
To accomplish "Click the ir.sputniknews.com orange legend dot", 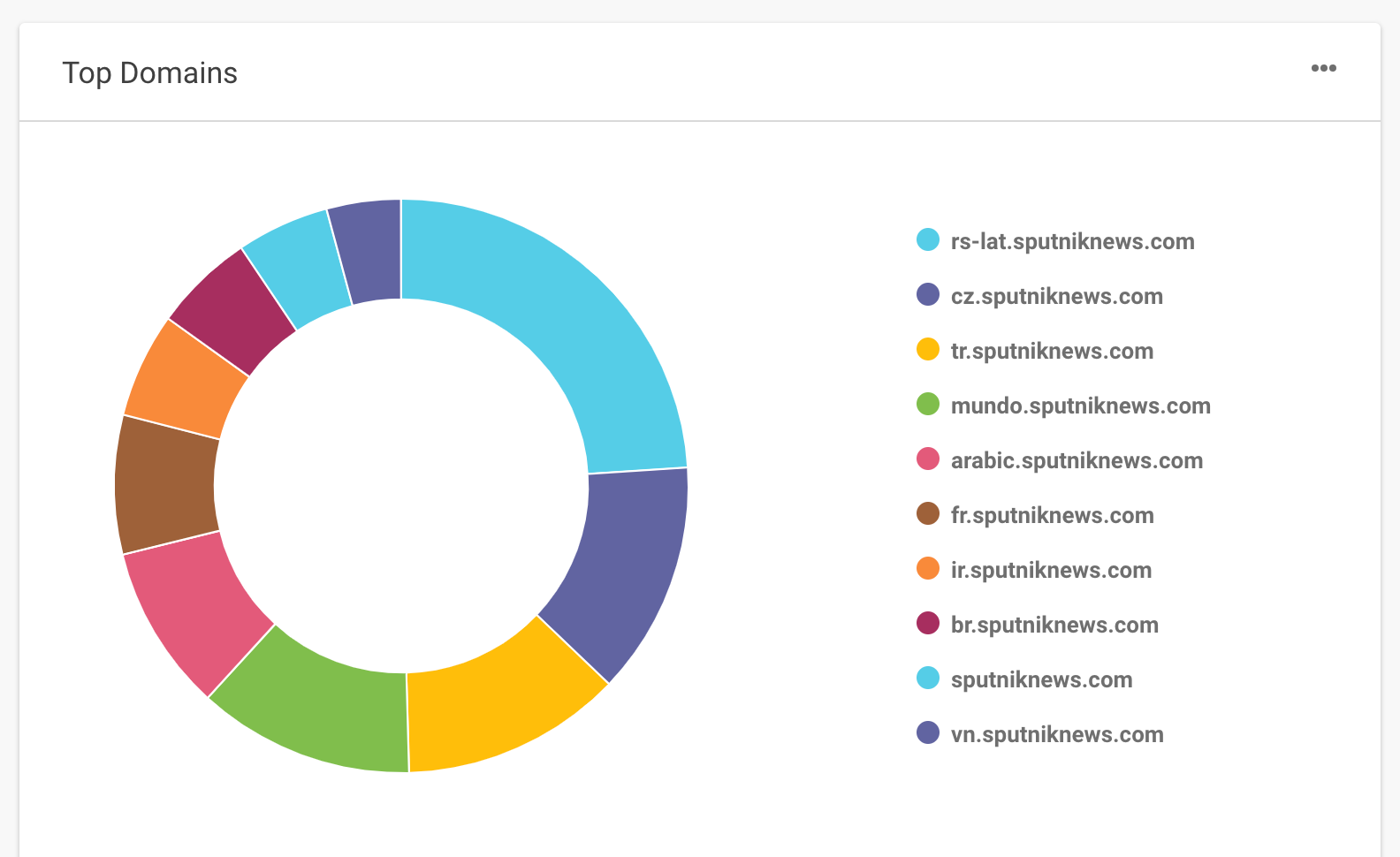I will point(928,568).
